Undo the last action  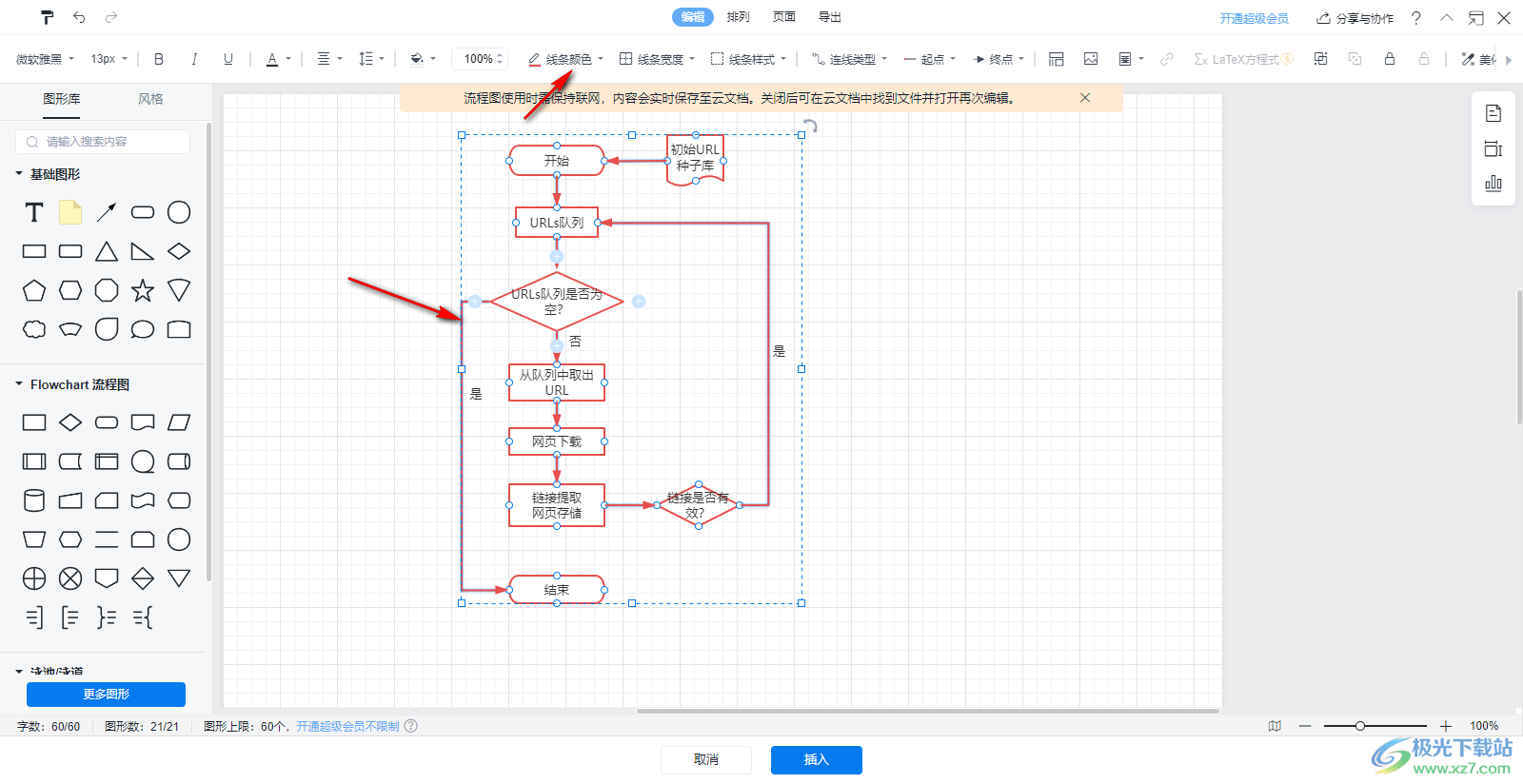[x=79, y=17]
